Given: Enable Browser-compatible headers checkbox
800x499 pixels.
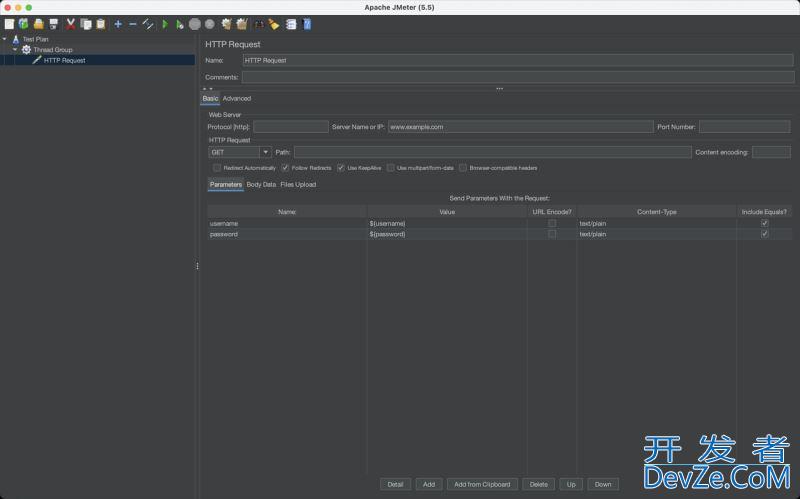Looking at the screenshot, I should [463, 168].
